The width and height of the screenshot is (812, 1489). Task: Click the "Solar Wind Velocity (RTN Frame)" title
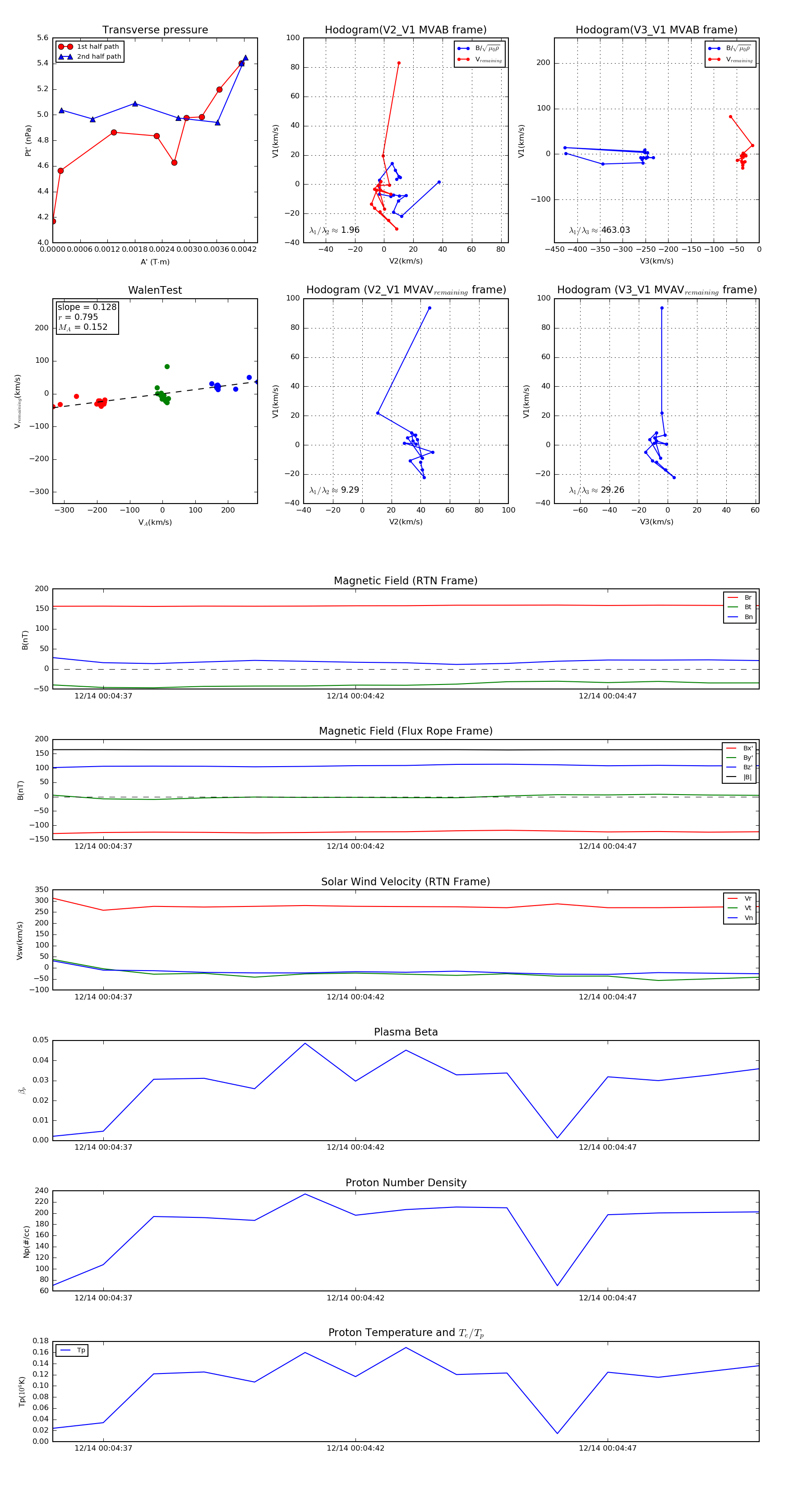tap(406, 882)
